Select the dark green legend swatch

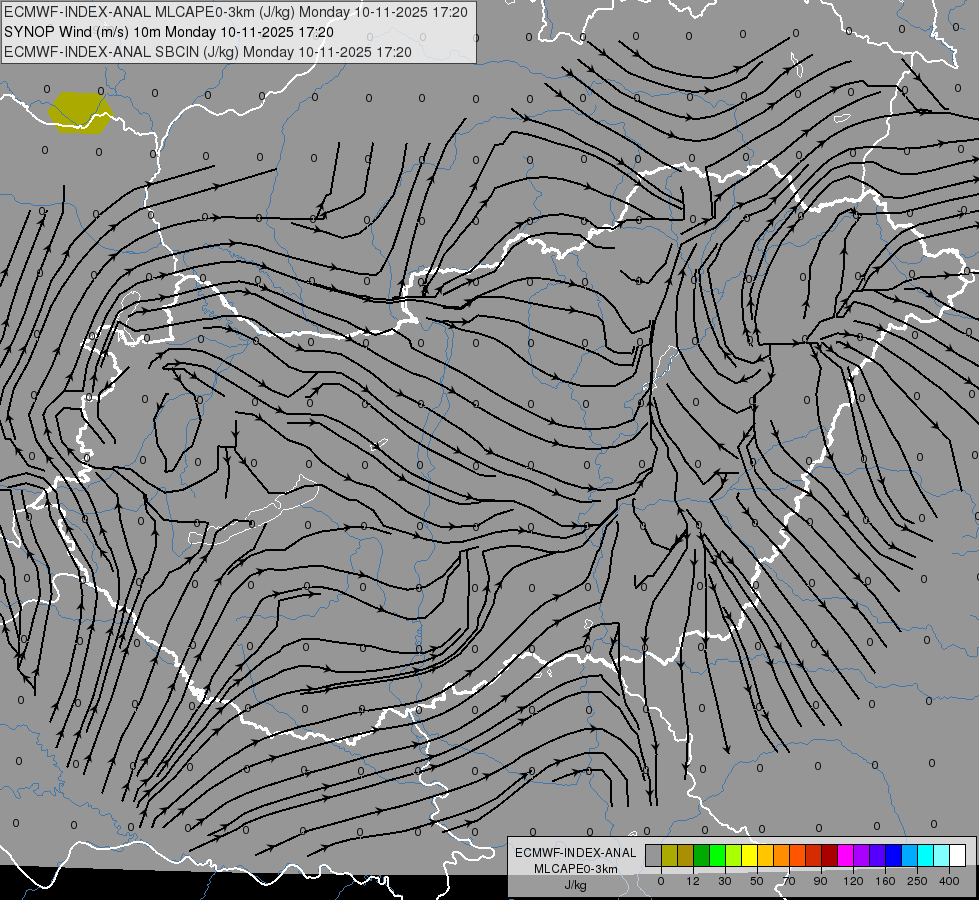point(702,856)
